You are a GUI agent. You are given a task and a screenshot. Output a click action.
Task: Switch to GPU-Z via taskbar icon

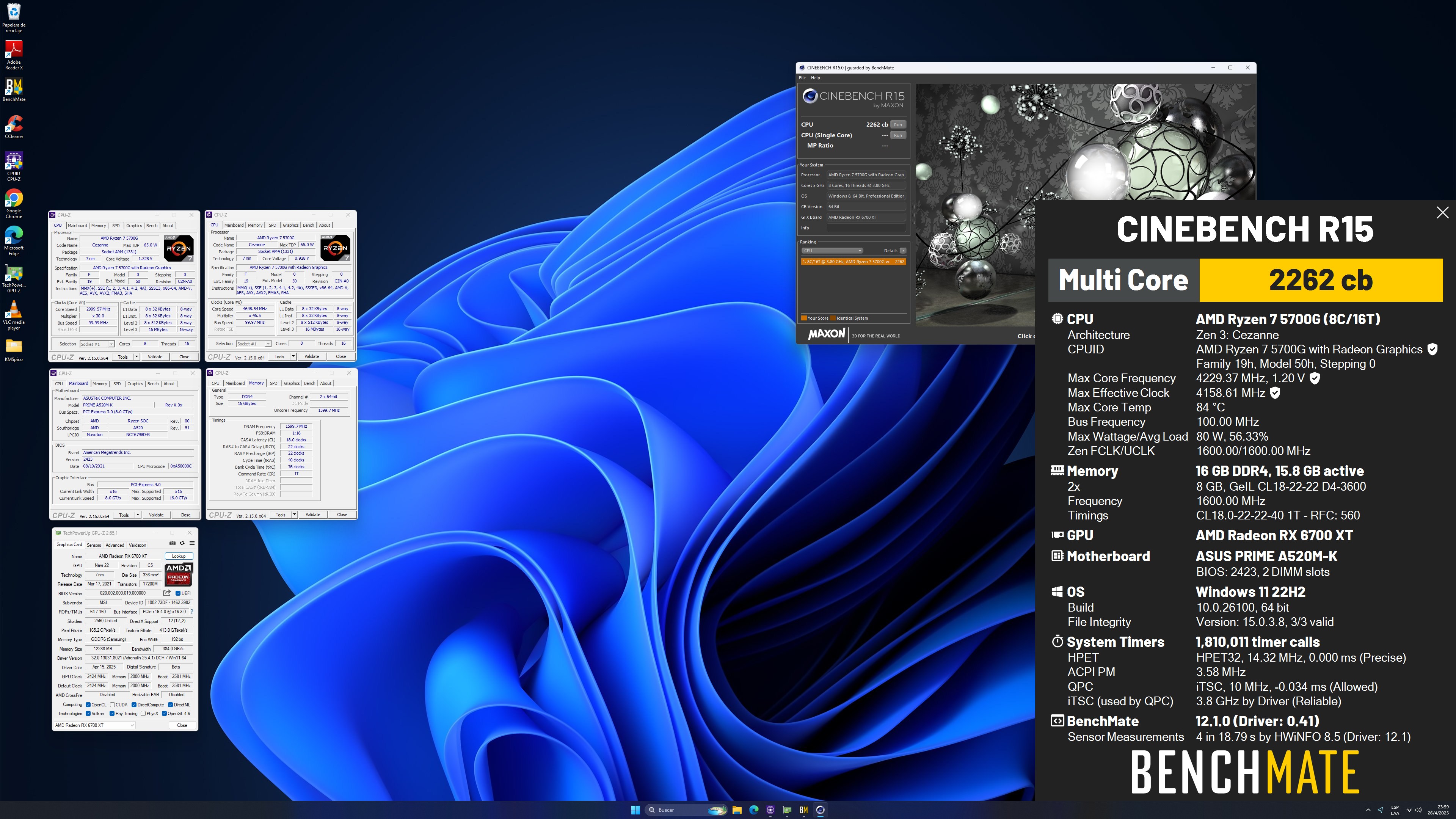point(787,810)
